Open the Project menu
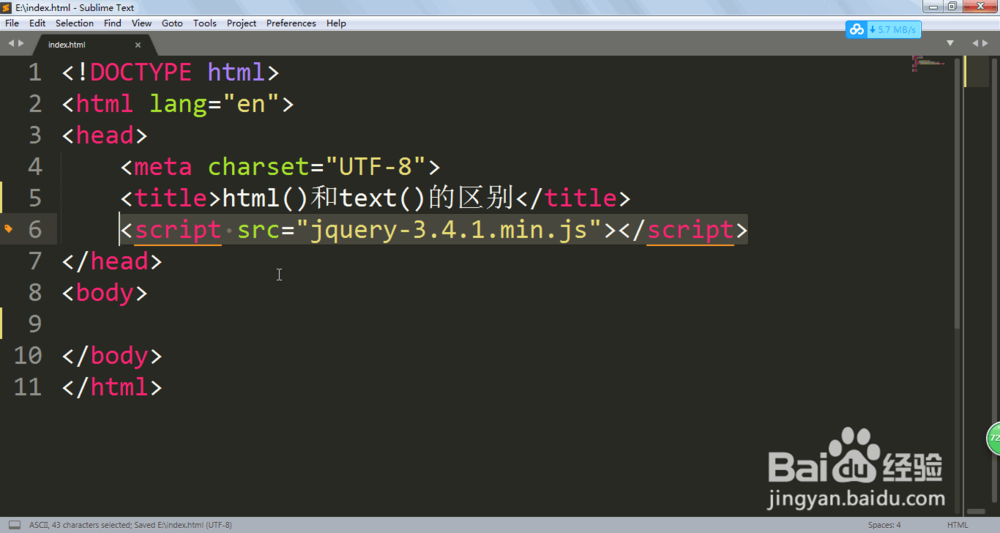 point(241,23)
